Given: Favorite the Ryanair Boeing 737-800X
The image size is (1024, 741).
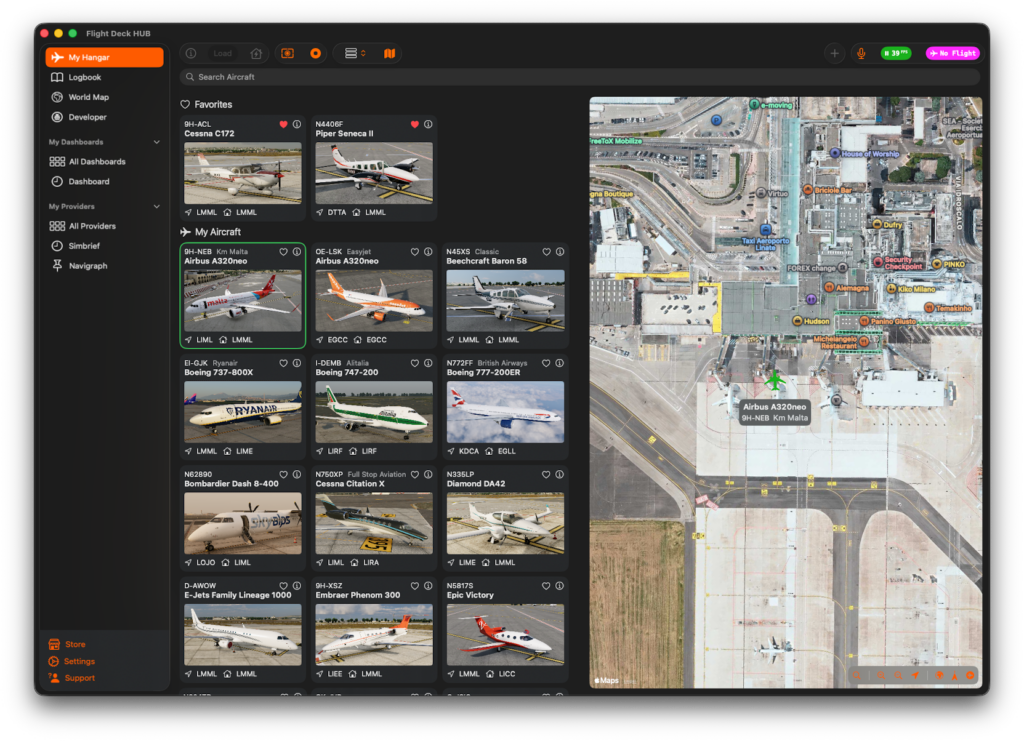Looking at the screenshot, I should click(x=283, y=363).
